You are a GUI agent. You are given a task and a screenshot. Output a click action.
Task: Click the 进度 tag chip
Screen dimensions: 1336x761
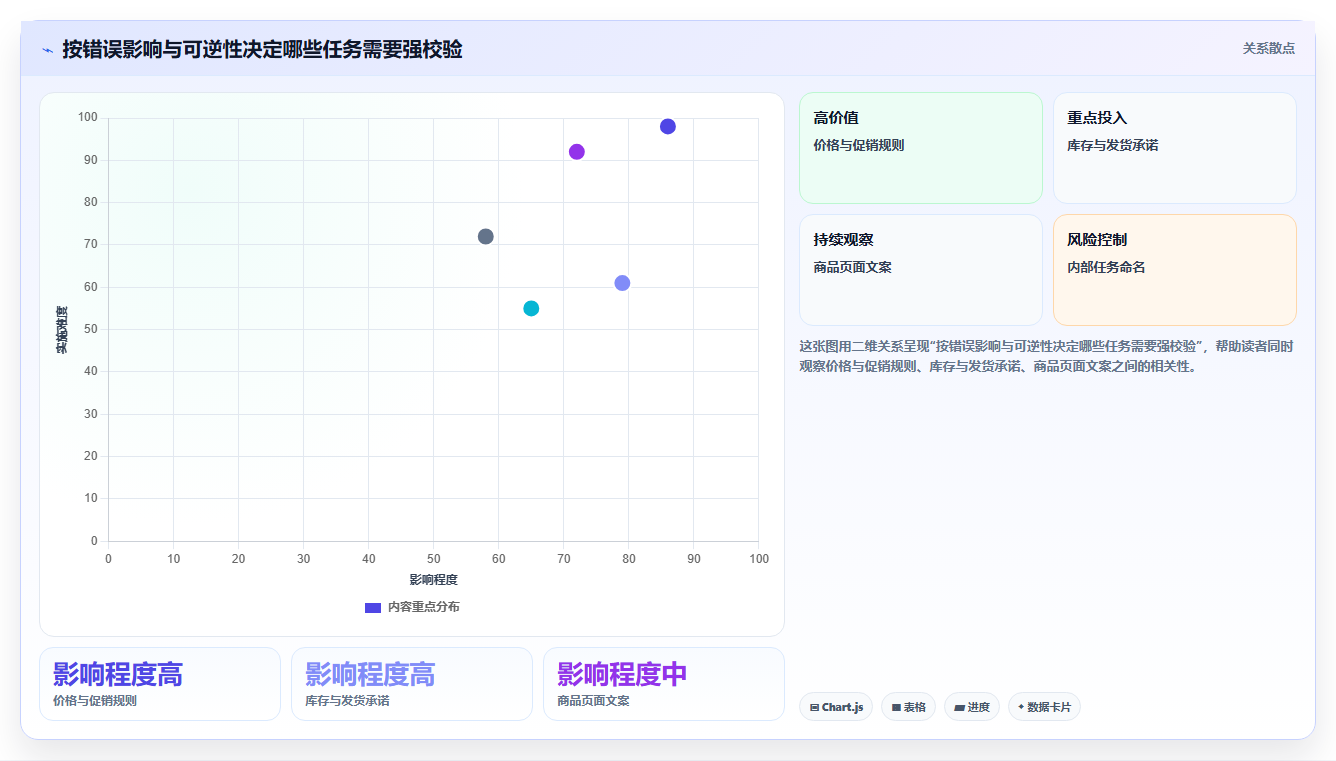click(x=971, y=707)
